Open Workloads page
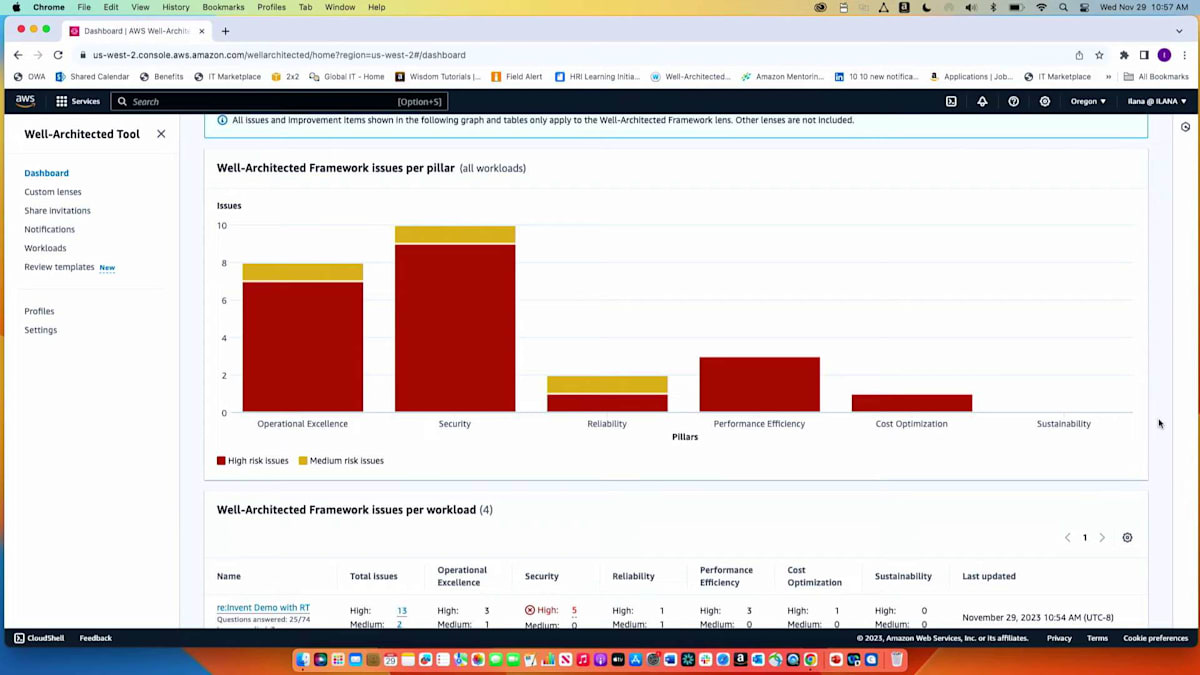Image resolution: width=1200 pixels, height=675 pixels. coord(45,248)
